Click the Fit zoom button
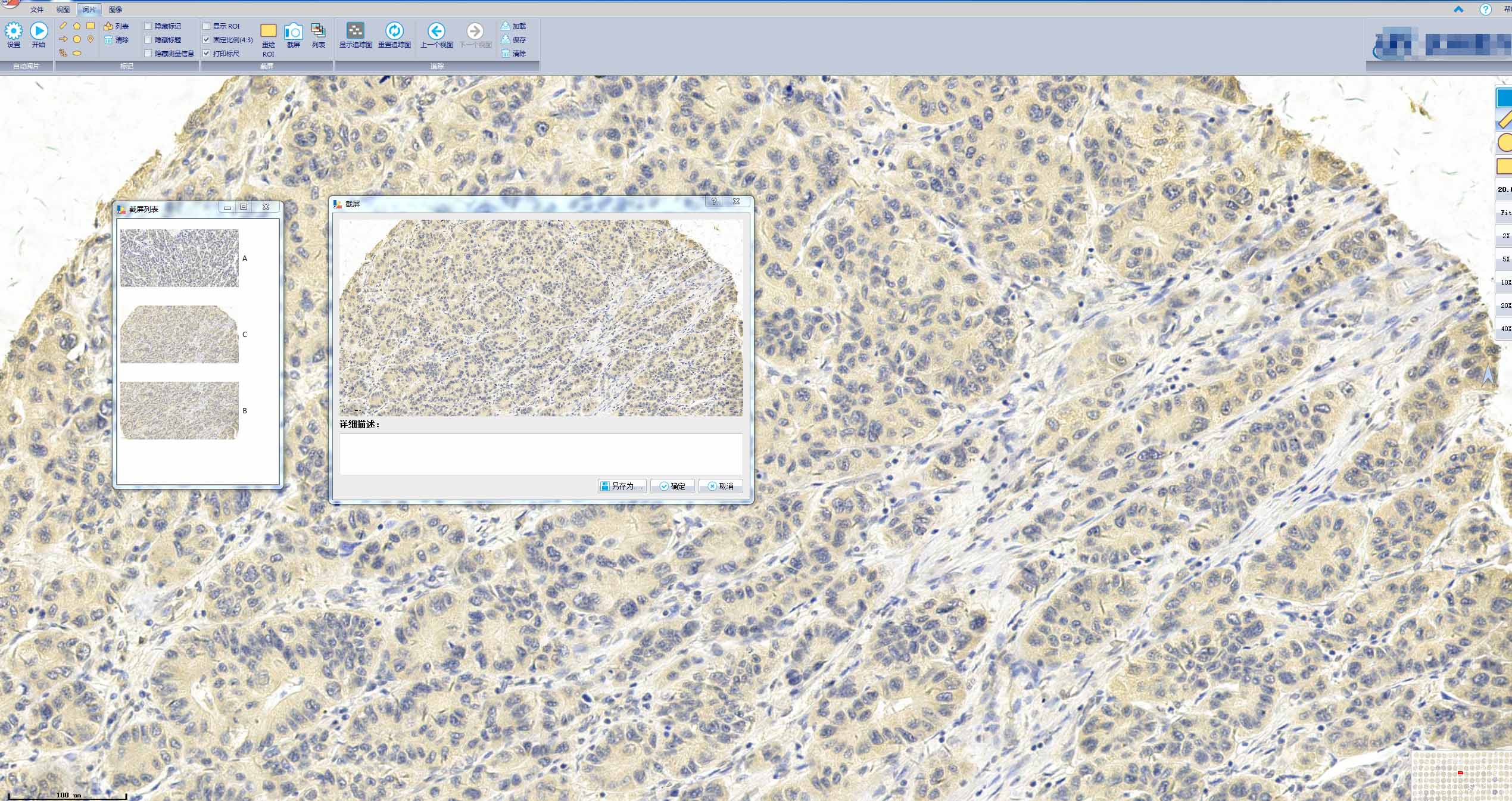 pyautogui.click(x=1505, y=213)
